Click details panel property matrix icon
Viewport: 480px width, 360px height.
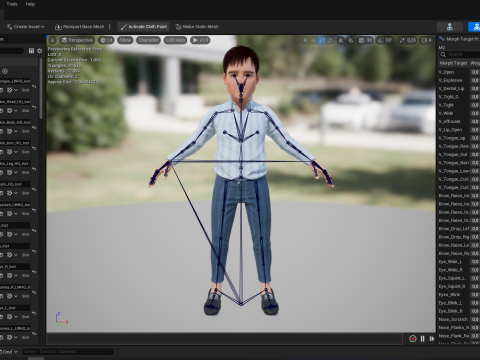coord(31,51)
